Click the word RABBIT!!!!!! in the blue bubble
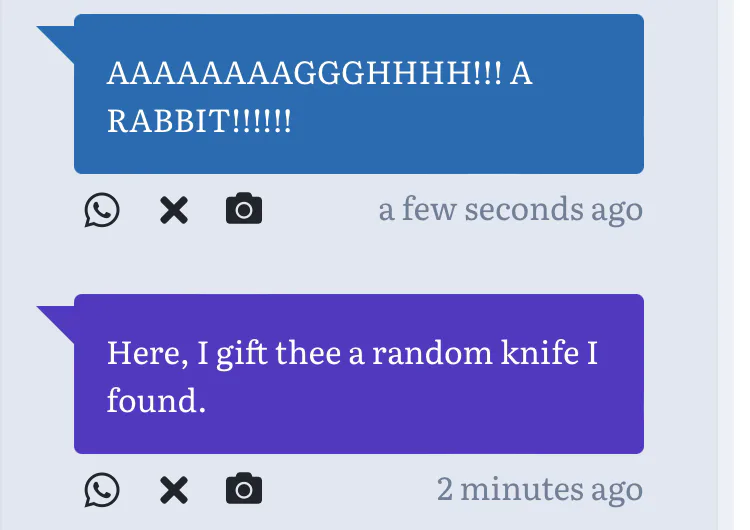Viewport: 750px width, 530px height. point(199,121)
